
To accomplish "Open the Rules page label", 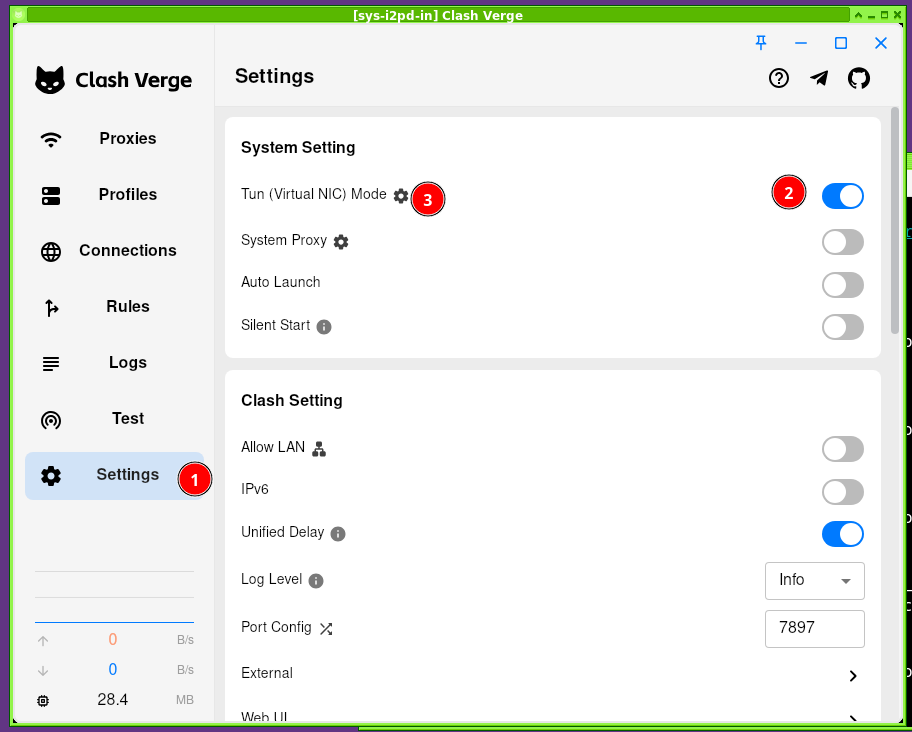I will click(128, 306).
